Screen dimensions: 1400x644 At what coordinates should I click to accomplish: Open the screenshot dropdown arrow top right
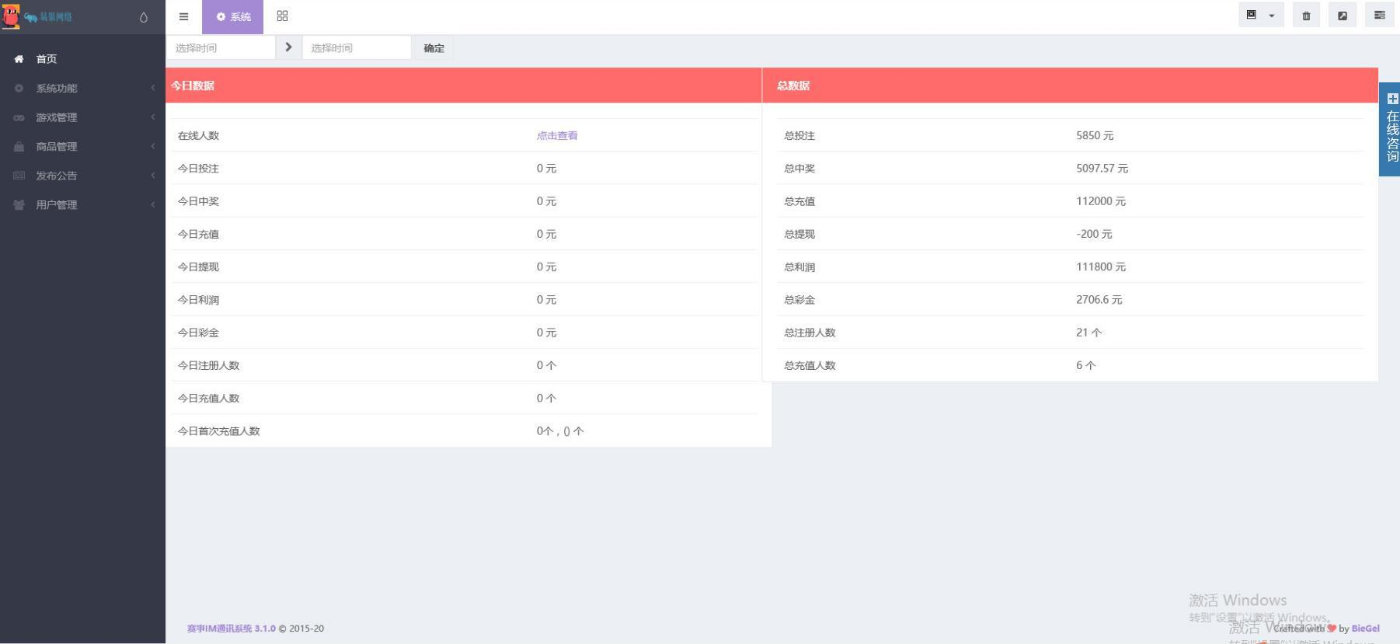point(1270,16)
